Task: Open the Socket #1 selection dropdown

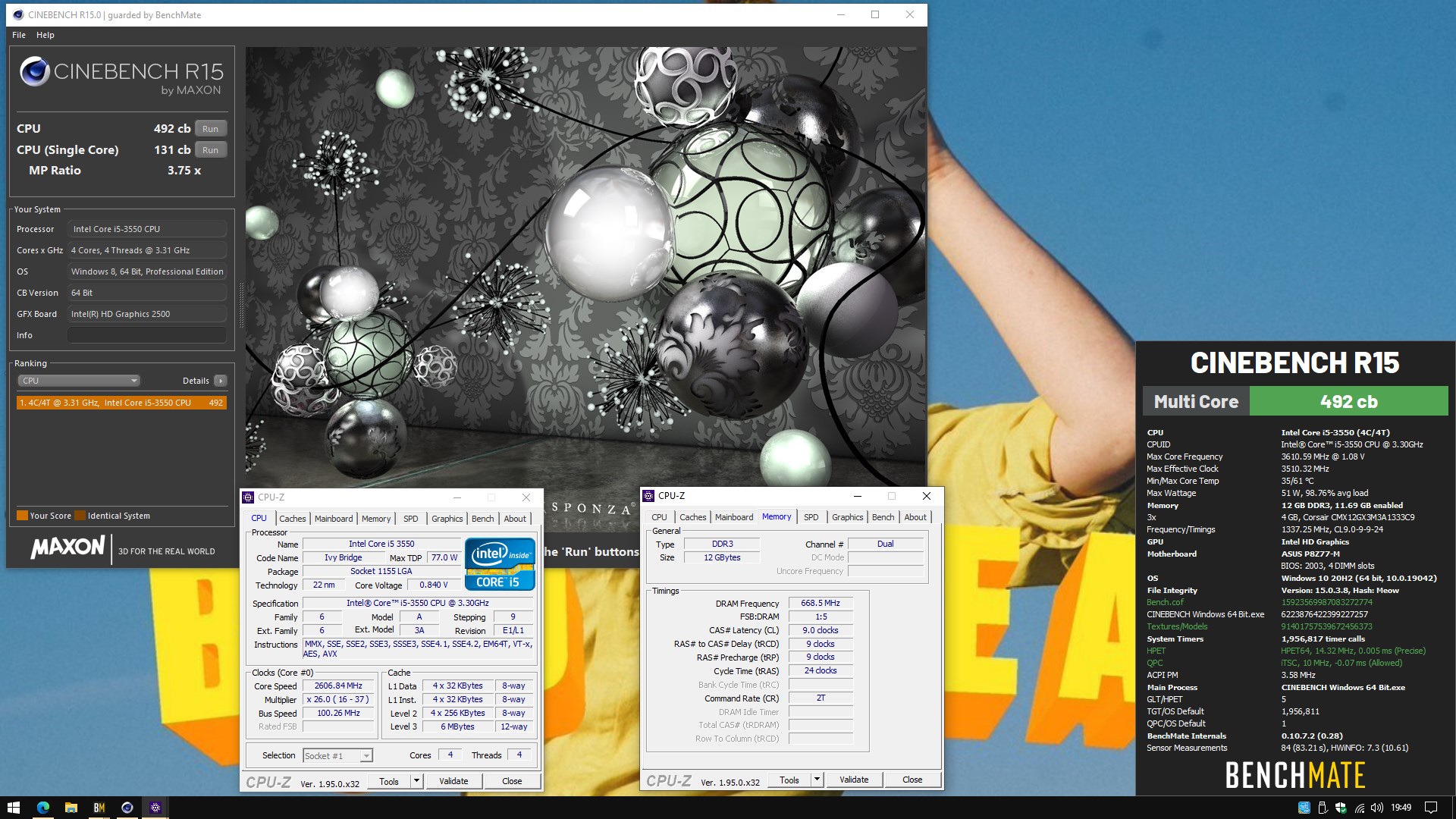Action: click(x=337, y=755)
